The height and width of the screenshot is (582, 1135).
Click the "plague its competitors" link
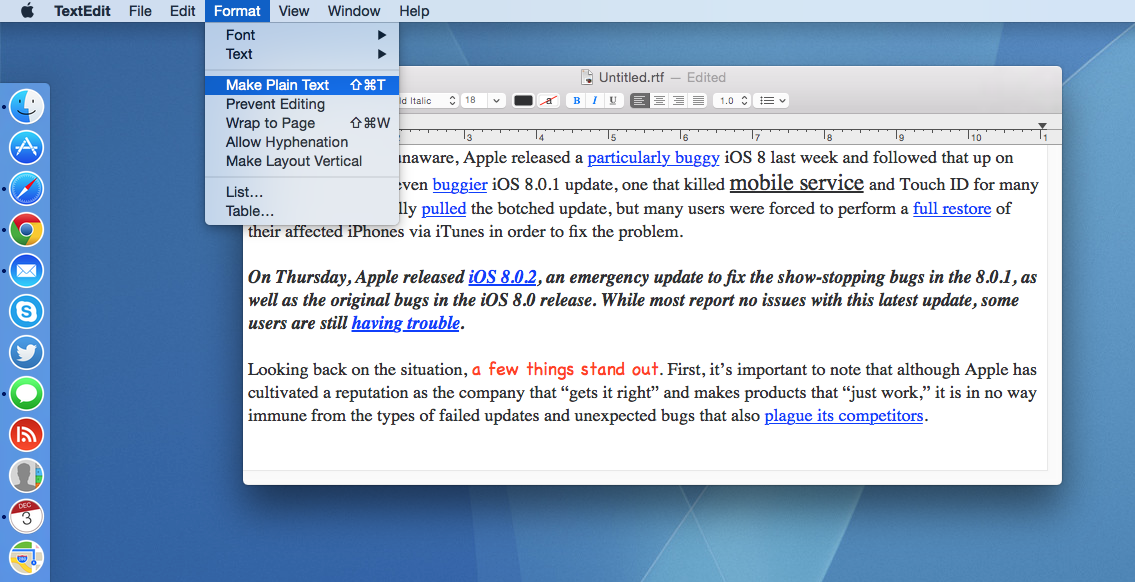pos(843,415)
